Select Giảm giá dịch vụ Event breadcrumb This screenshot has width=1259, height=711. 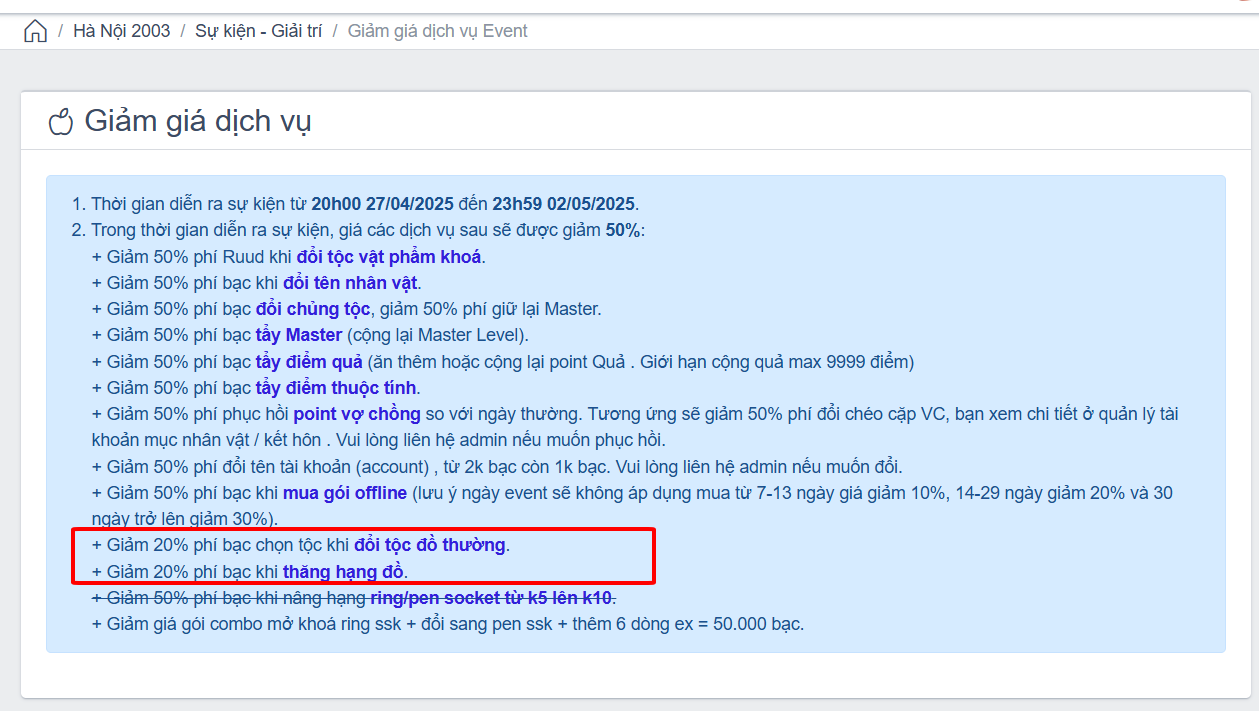pos(437,31)
